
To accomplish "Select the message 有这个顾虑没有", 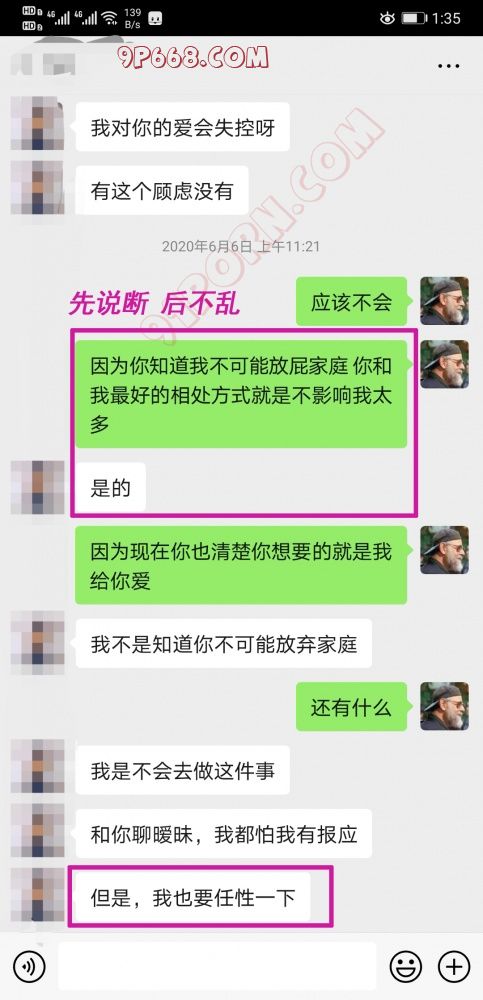I will (x=162, y=191).
